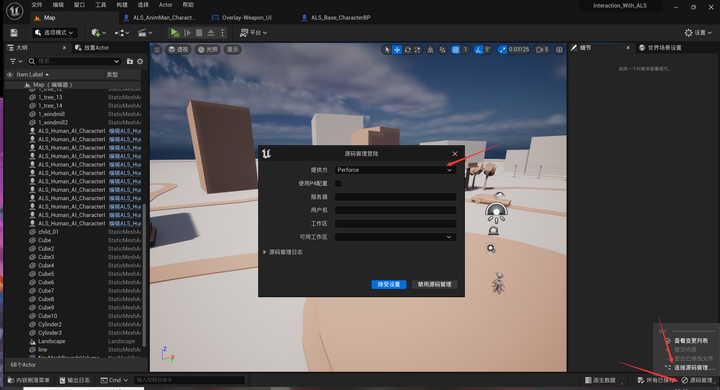Open the outliner settings gear
The width and height of the screenshot is (720, 390).
click(140, 61)
